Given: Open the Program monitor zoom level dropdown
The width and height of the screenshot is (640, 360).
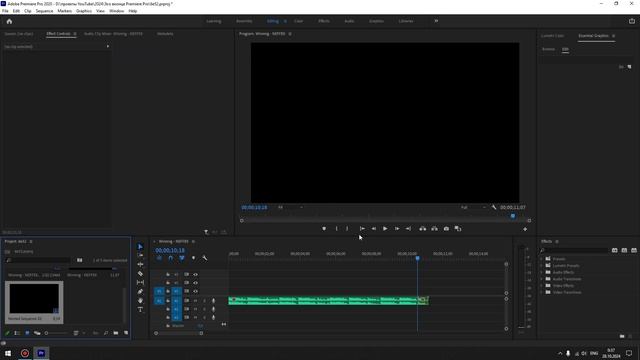Looking at the screenshot, I should tap(291, 207).
